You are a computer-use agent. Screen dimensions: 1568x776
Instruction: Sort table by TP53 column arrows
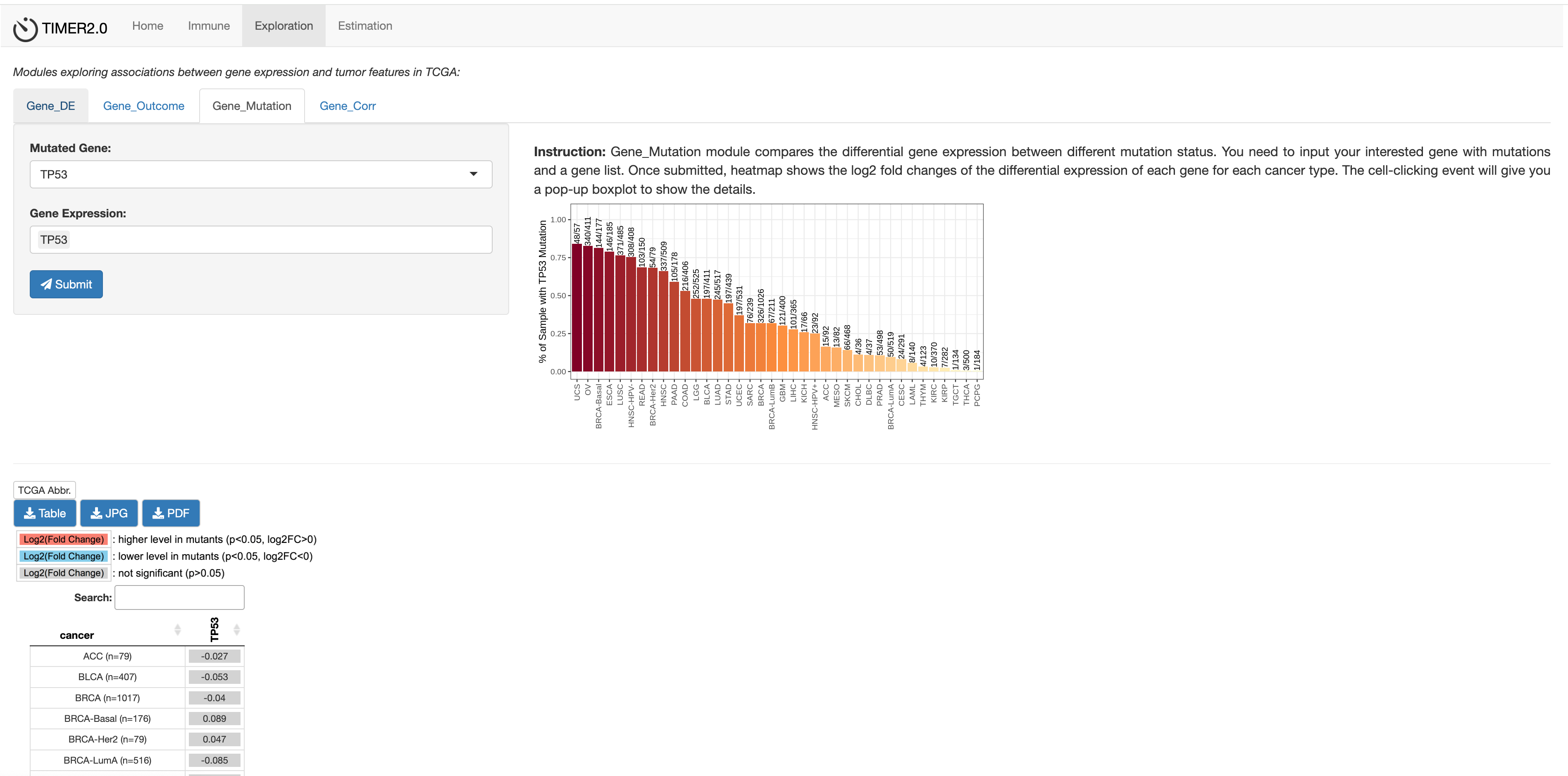[236, 629]
